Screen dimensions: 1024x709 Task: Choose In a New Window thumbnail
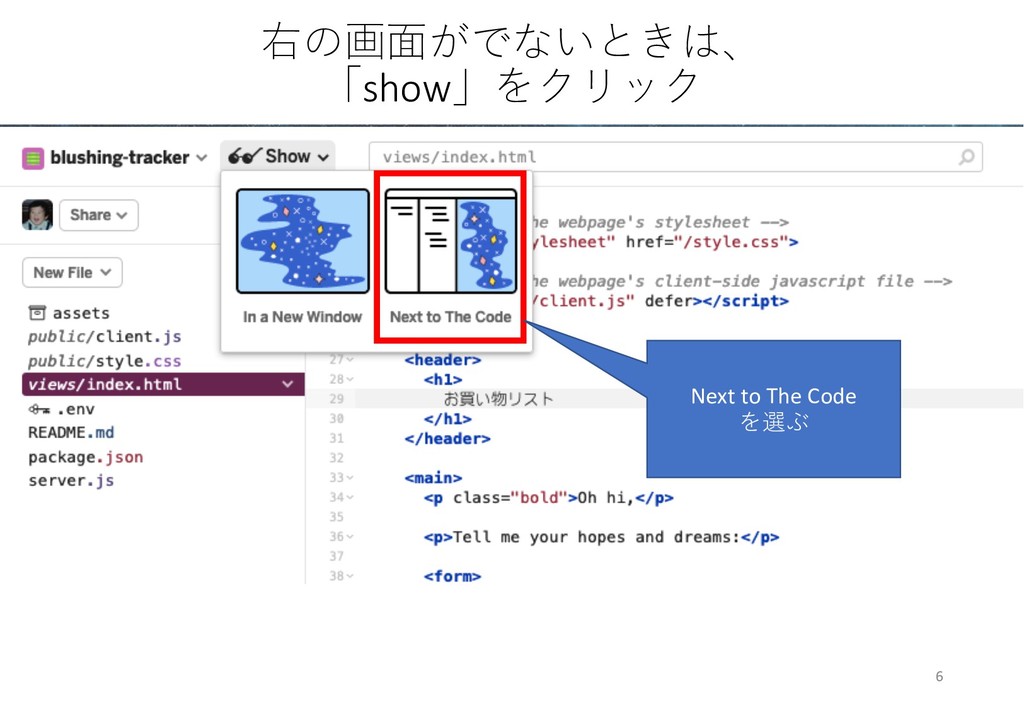click(302, 241)
